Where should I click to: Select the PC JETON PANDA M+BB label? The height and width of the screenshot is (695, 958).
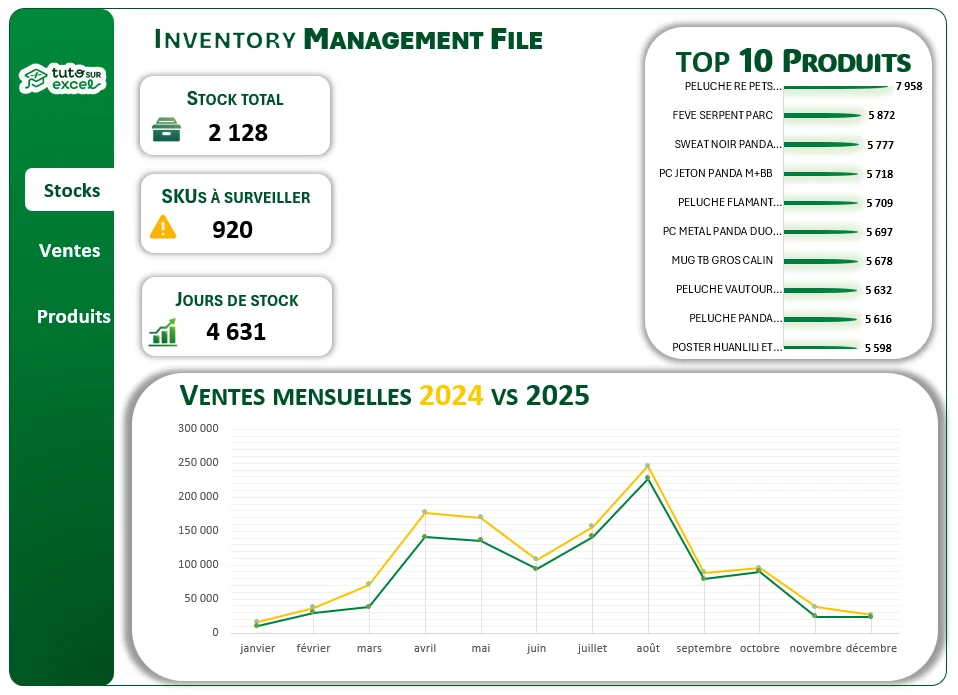[x=715, y=173]
